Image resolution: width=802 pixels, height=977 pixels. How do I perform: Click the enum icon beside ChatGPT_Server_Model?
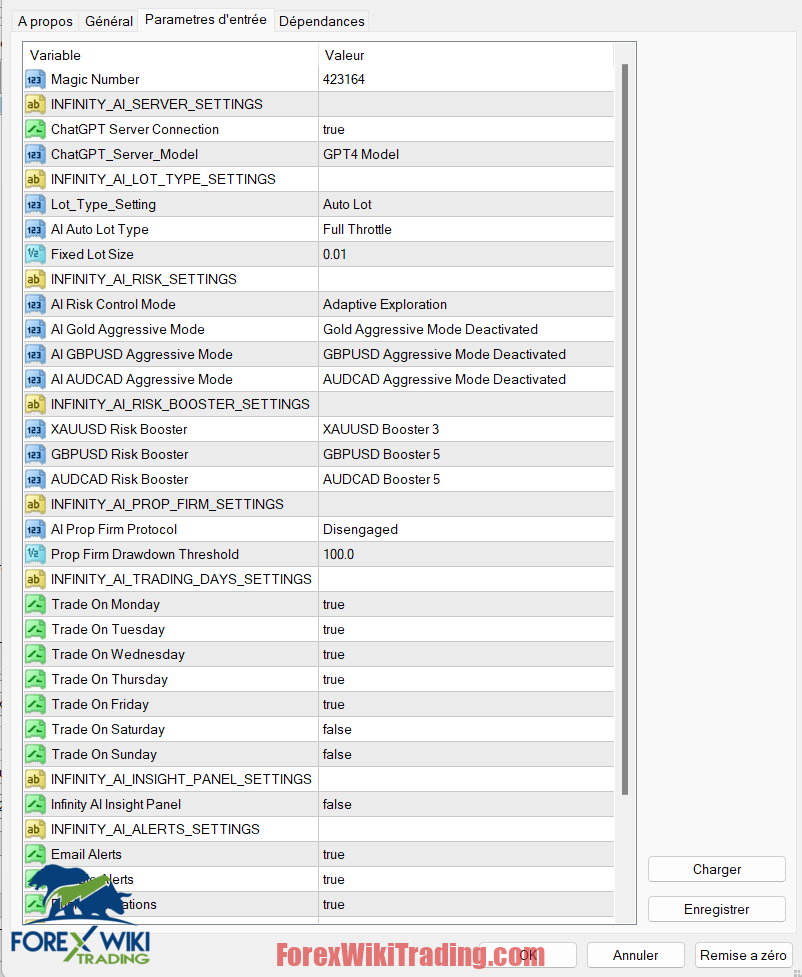(35, 155)
